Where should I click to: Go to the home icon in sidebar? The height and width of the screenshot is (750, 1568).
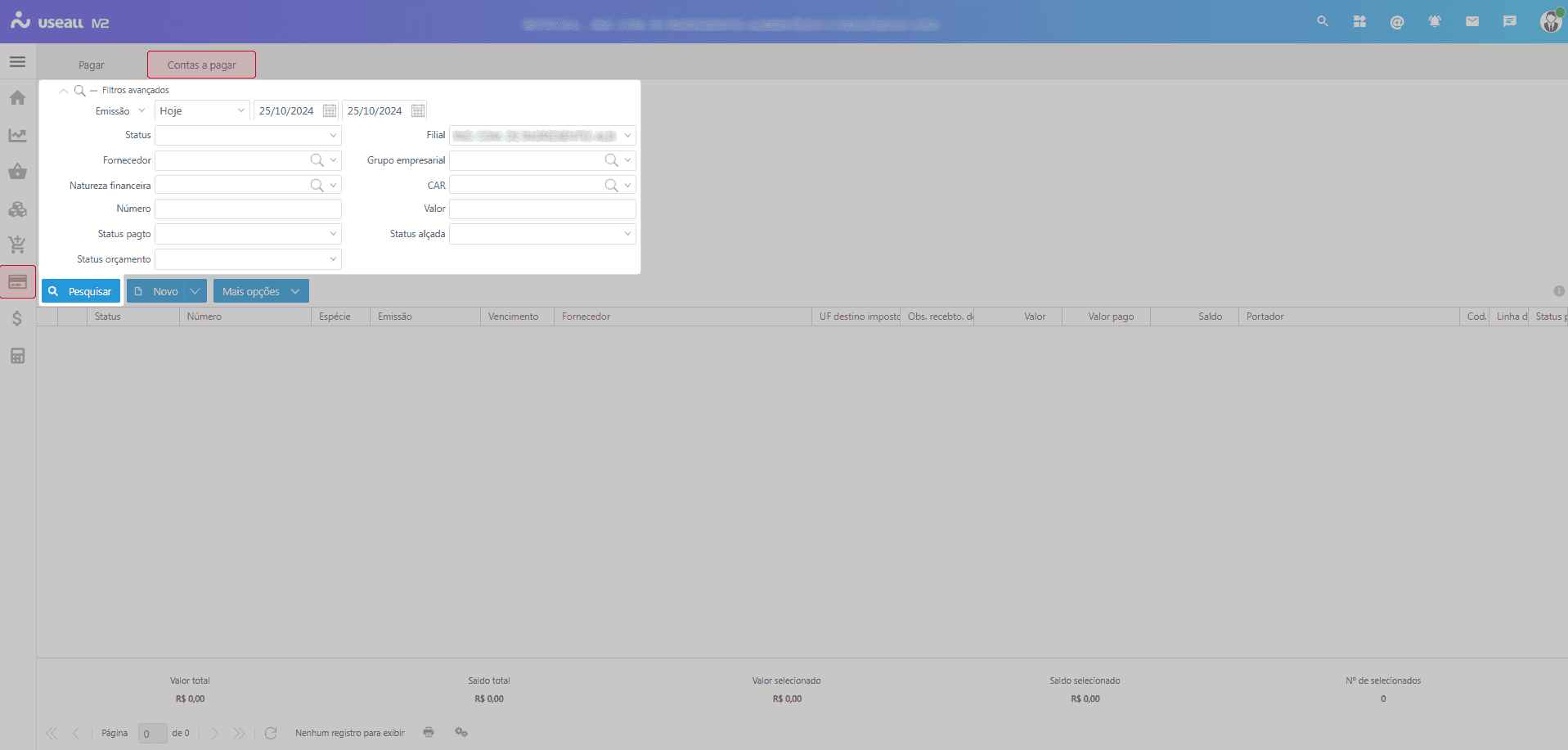pos(17,98)
